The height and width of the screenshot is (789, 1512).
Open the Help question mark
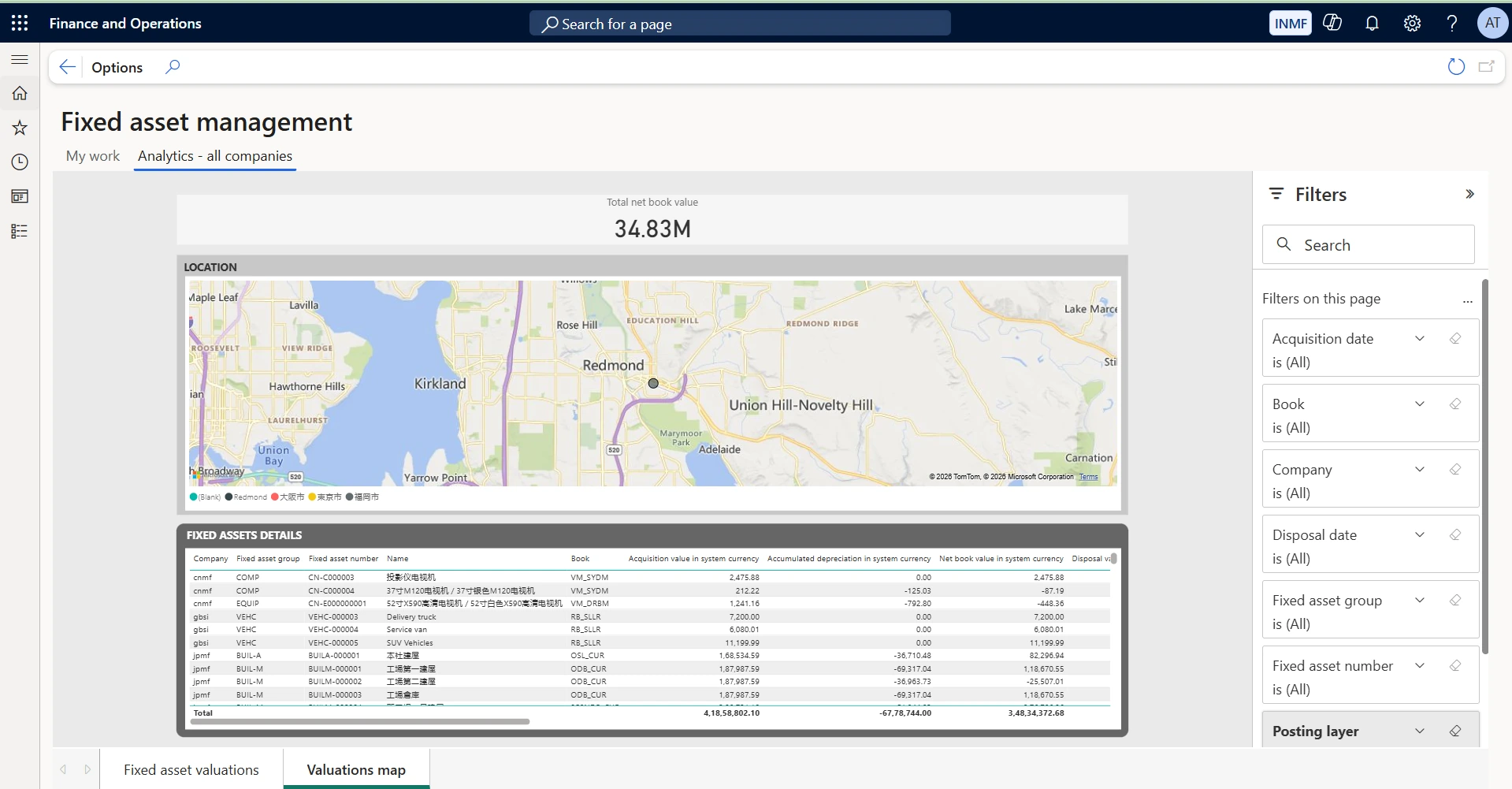tap(1451, 23)
